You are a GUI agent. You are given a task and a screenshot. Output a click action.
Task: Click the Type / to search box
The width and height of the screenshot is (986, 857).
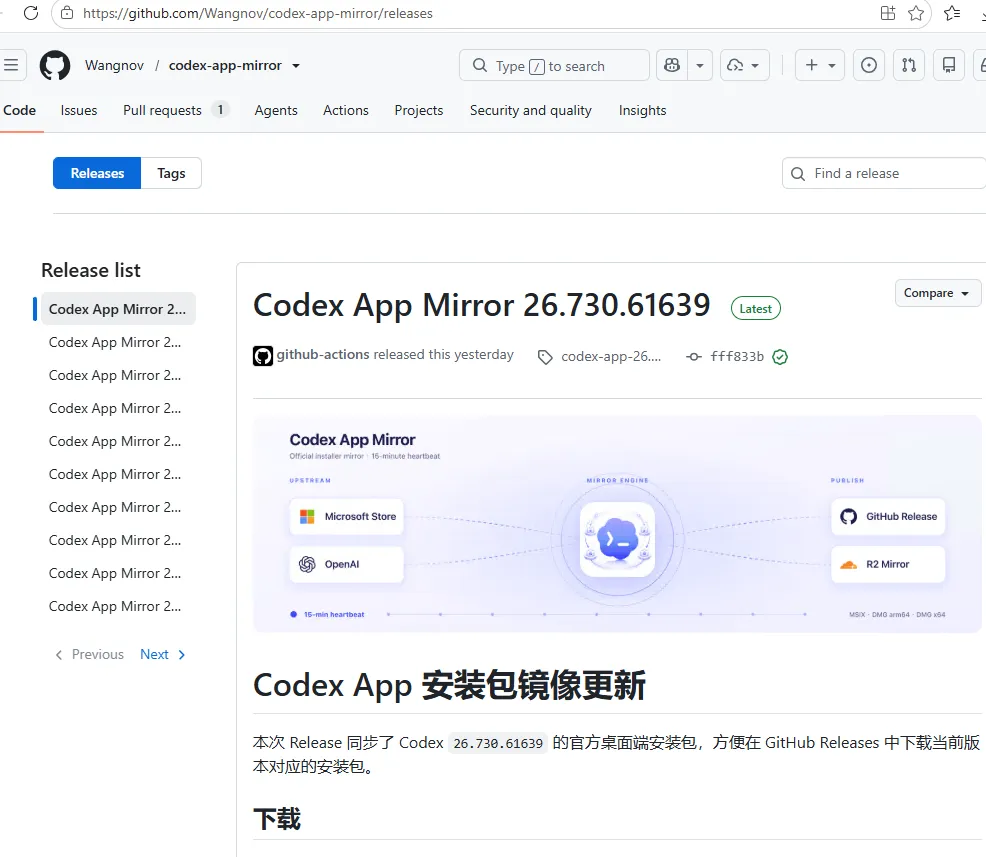(554, 65)
